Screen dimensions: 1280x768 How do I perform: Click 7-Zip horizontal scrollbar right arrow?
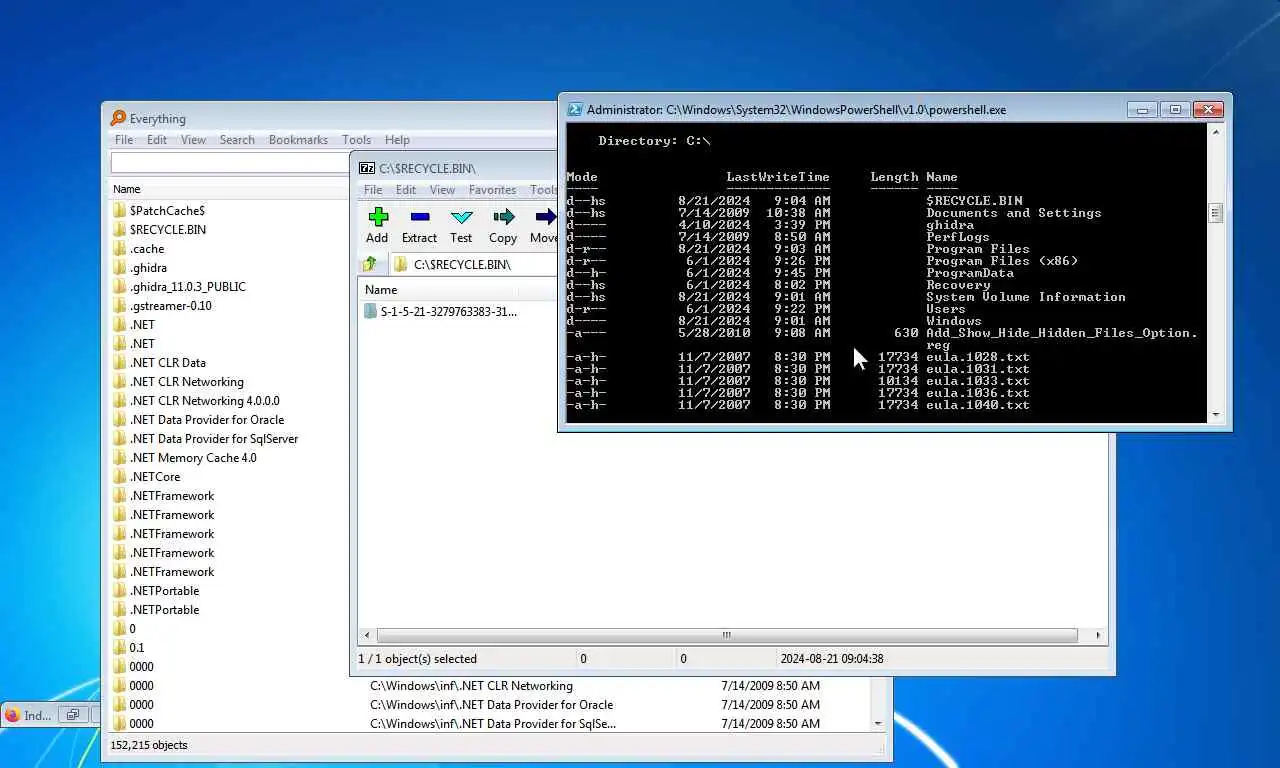1098,635
